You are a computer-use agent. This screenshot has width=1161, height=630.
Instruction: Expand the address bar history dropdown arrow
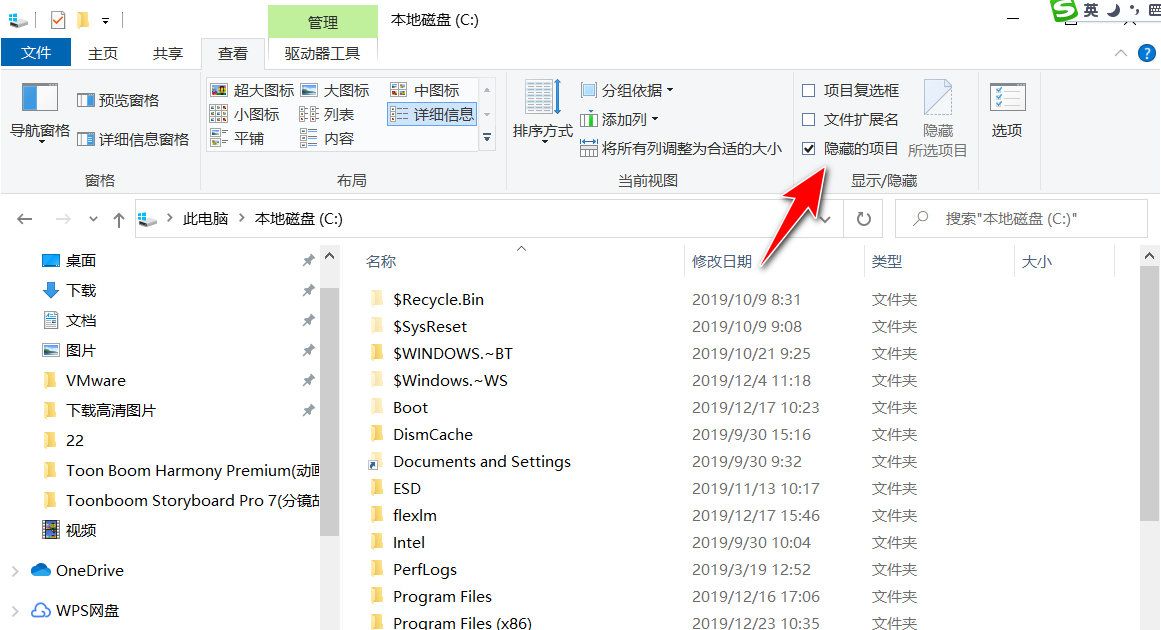(x=824, y=218)
